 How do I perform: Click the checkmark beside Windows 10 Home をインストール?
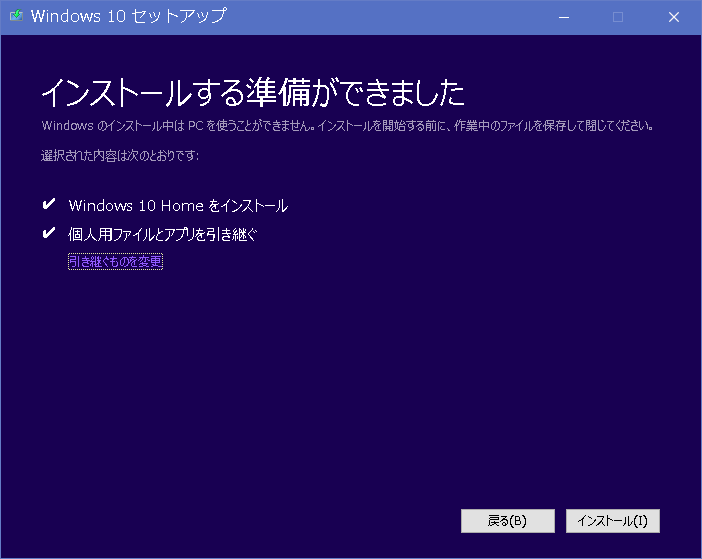click(x=49, y=204)
